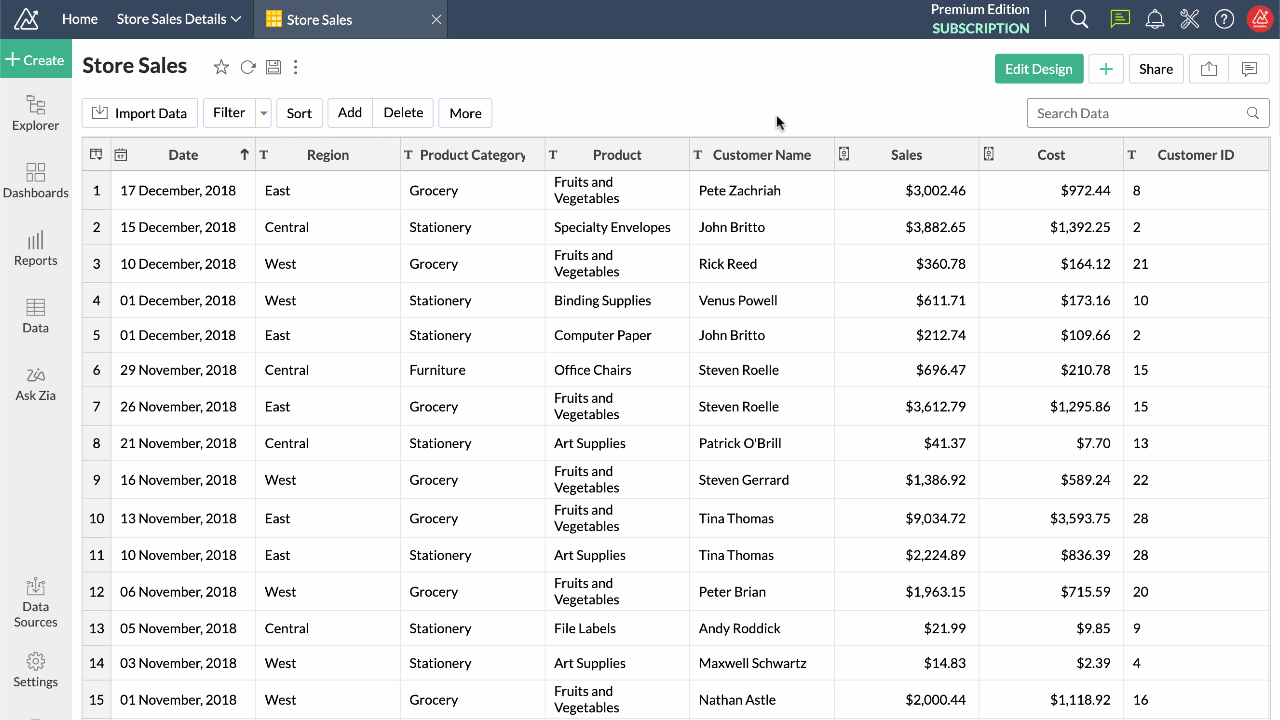Click the Create button
Viewport: 1280px width, 720px height.
coord(35,60)
